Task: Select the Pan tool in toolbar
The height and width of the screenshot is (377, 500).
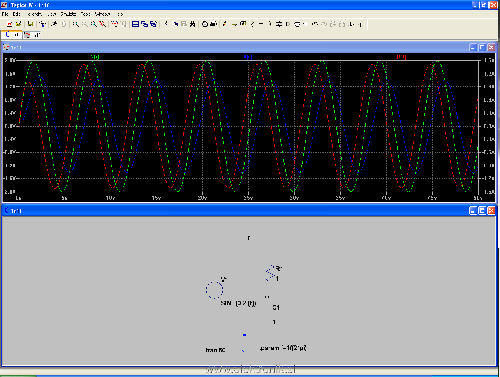Action: (x=85, y=24)
